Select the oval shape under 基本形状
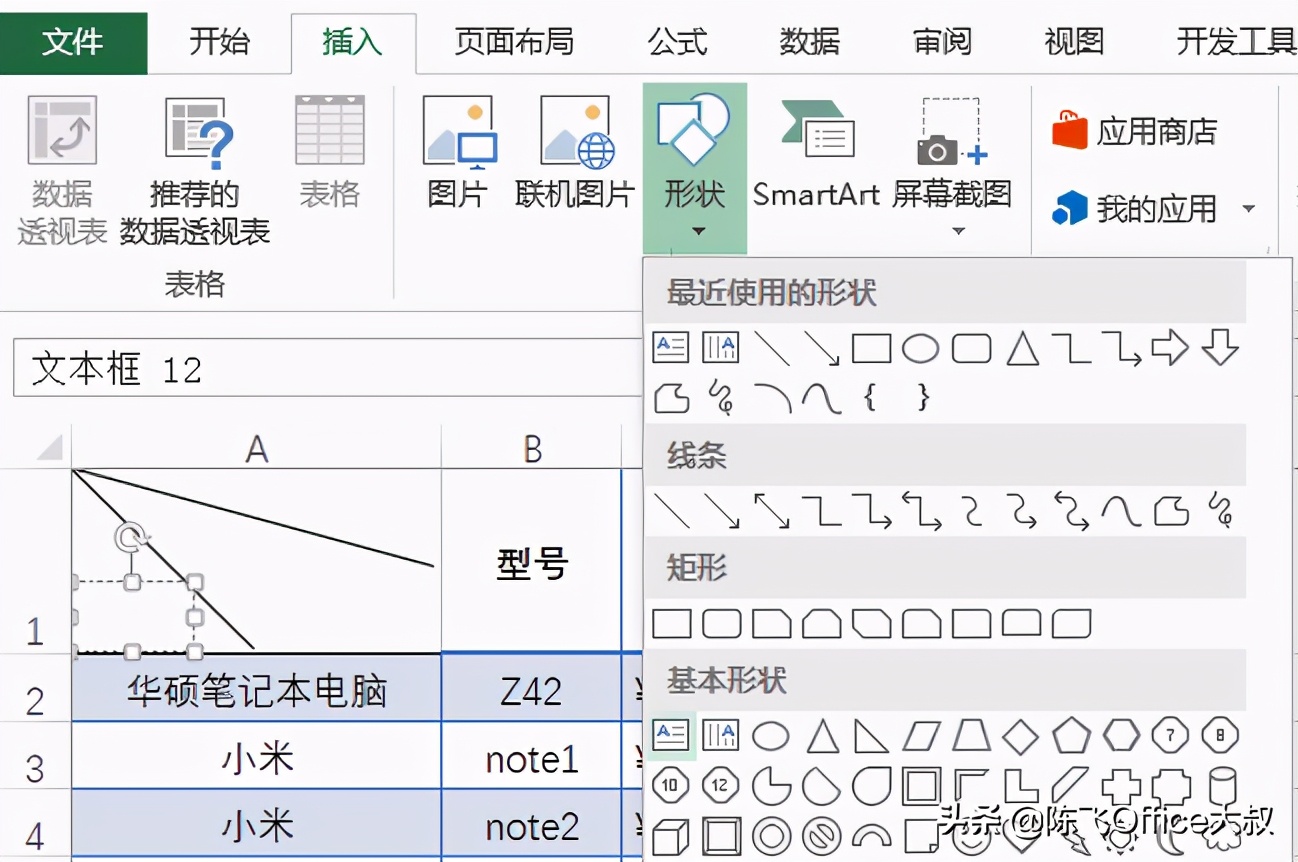 tap(771, 734)
